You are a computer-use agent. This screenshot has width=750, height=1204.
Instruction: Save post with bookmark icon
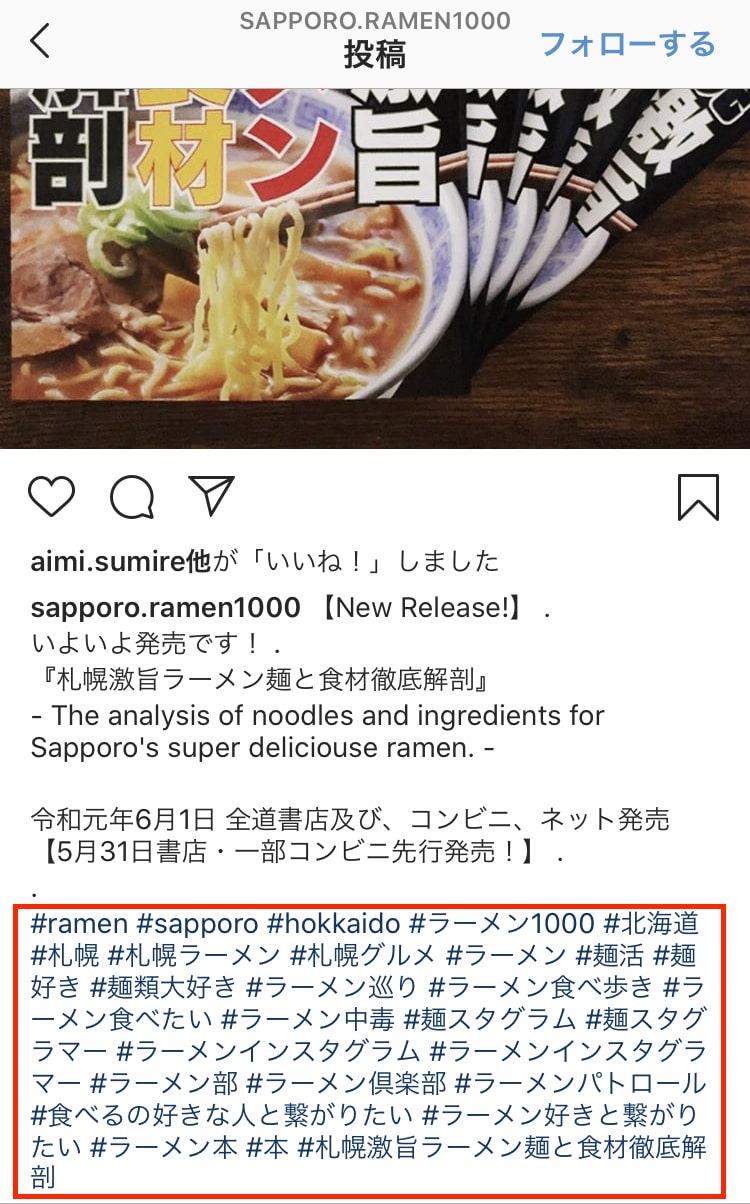click(698, 496)
